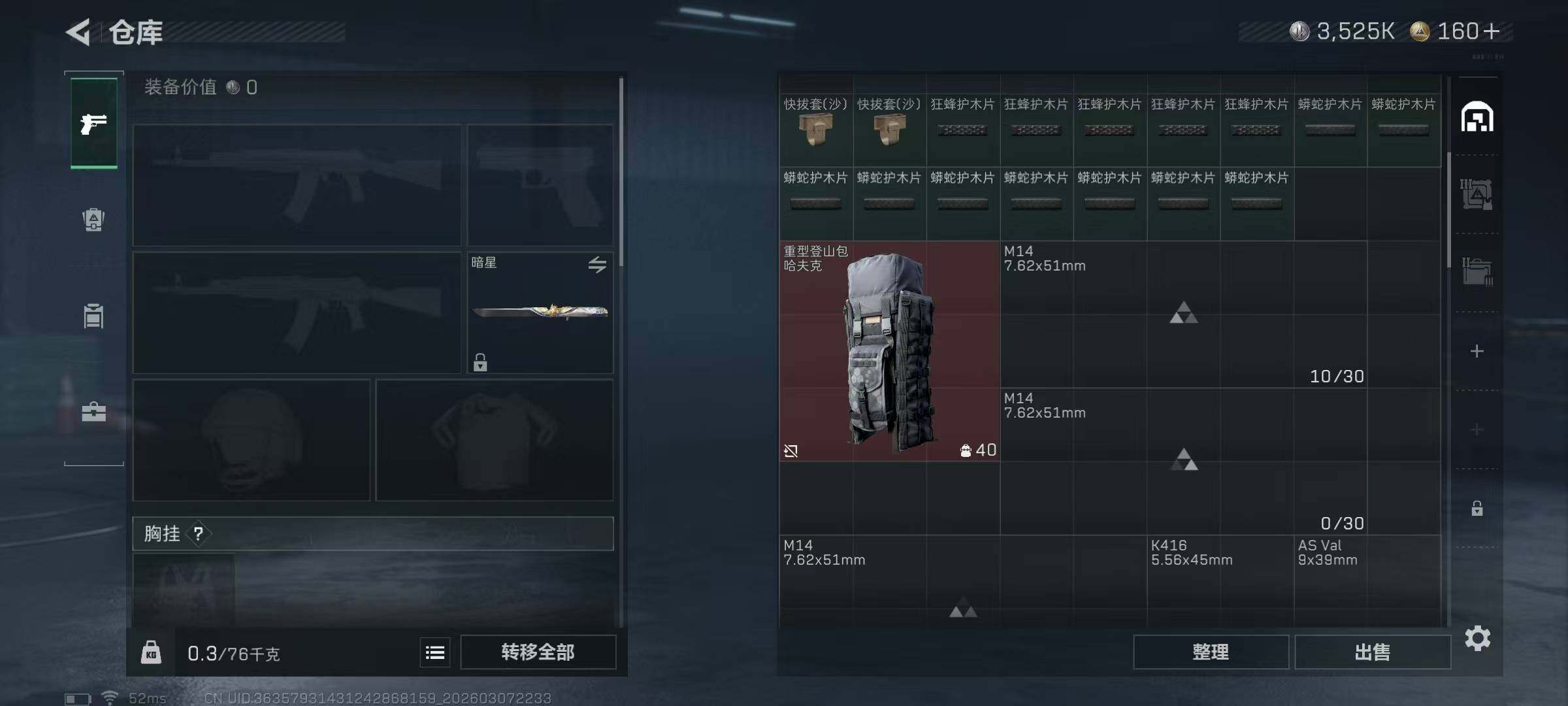Add a new storage box with plus icon
The height and width of the screenshot is (706, 1568).
point(1477,352)
